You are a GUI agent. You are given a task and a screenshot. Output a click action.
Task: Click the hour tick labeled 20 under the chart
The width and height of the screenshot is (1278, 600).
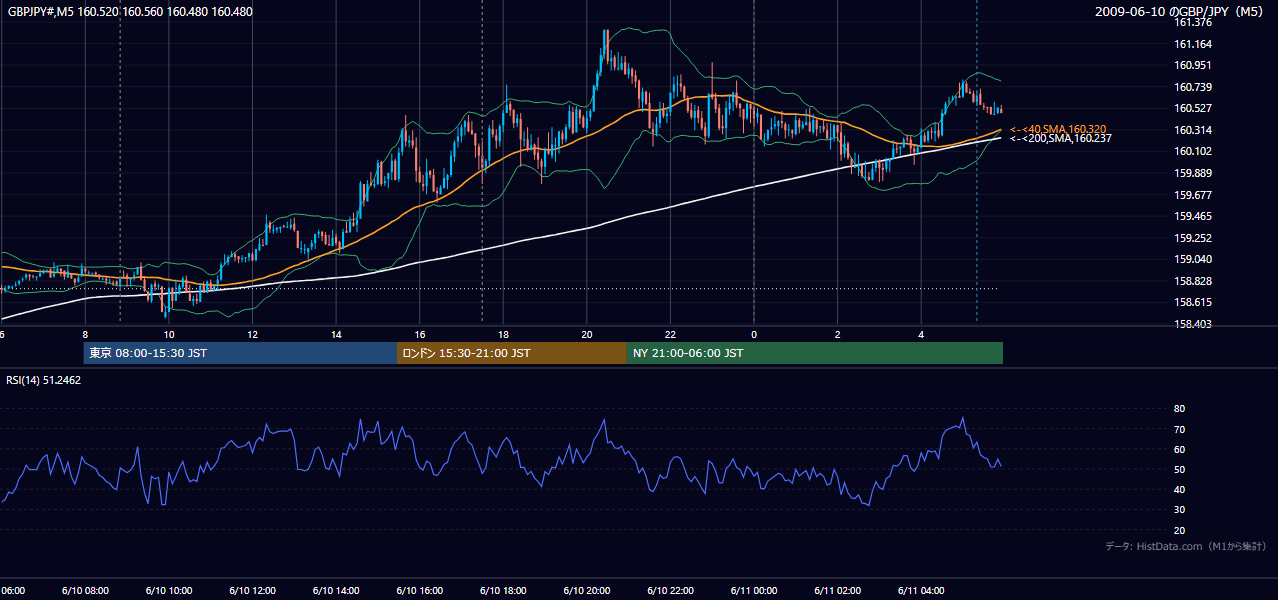587,334
